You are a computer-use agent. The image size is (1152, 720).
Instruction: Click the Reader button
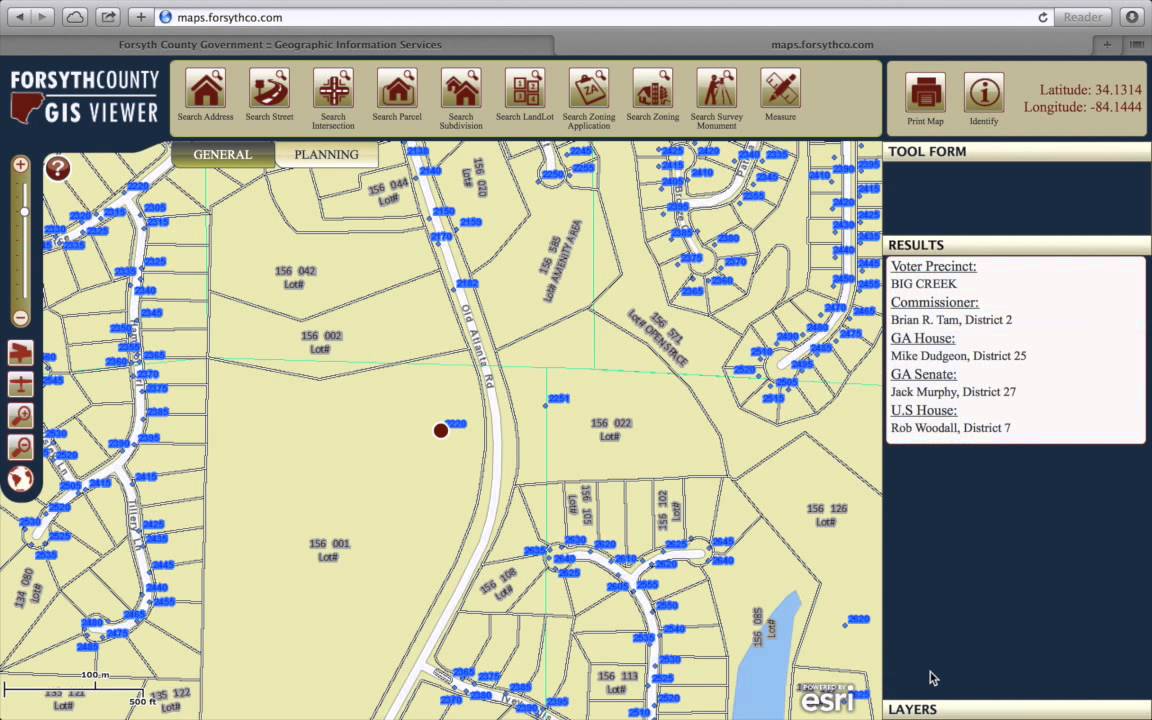(1083, 17)
